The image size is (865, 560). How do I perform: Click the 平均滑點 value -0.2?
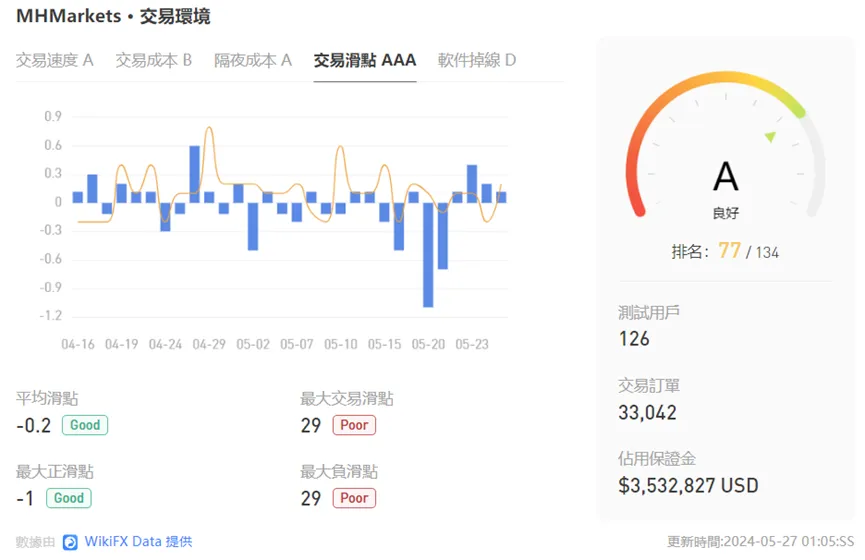(x=34, y=425)
